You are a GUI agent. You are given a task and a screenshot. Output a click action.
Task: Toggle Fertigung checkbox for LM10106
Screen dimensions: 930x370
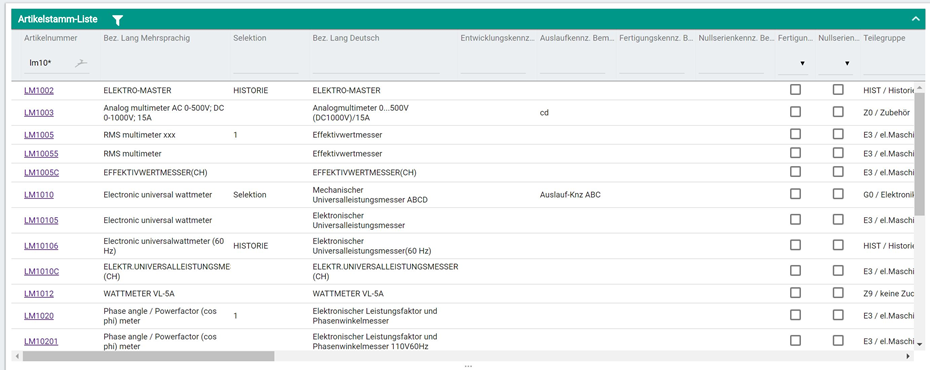(x=795, y=244)
